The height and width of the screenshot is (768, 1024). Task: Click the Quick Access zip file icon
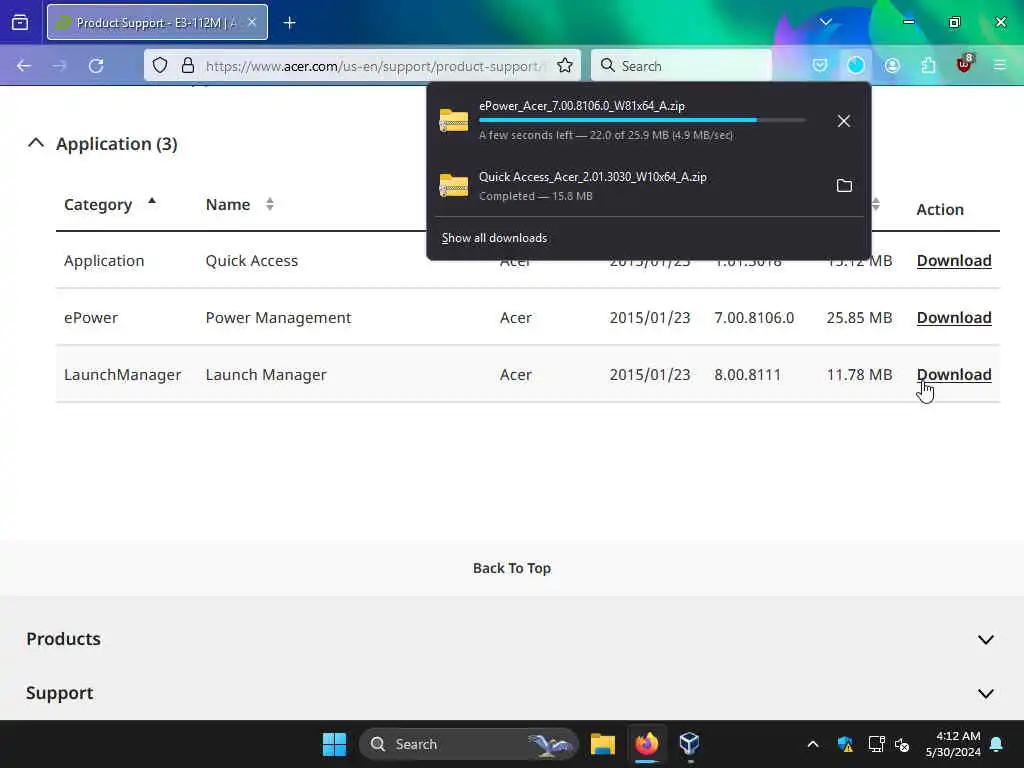(x=454, y=185)
